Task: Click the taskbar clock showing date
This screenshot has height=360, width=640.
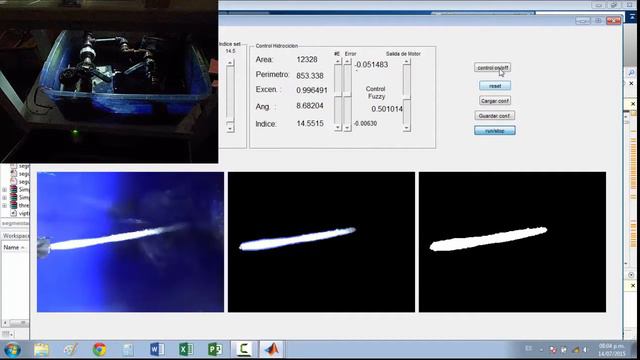Action: 611,350
